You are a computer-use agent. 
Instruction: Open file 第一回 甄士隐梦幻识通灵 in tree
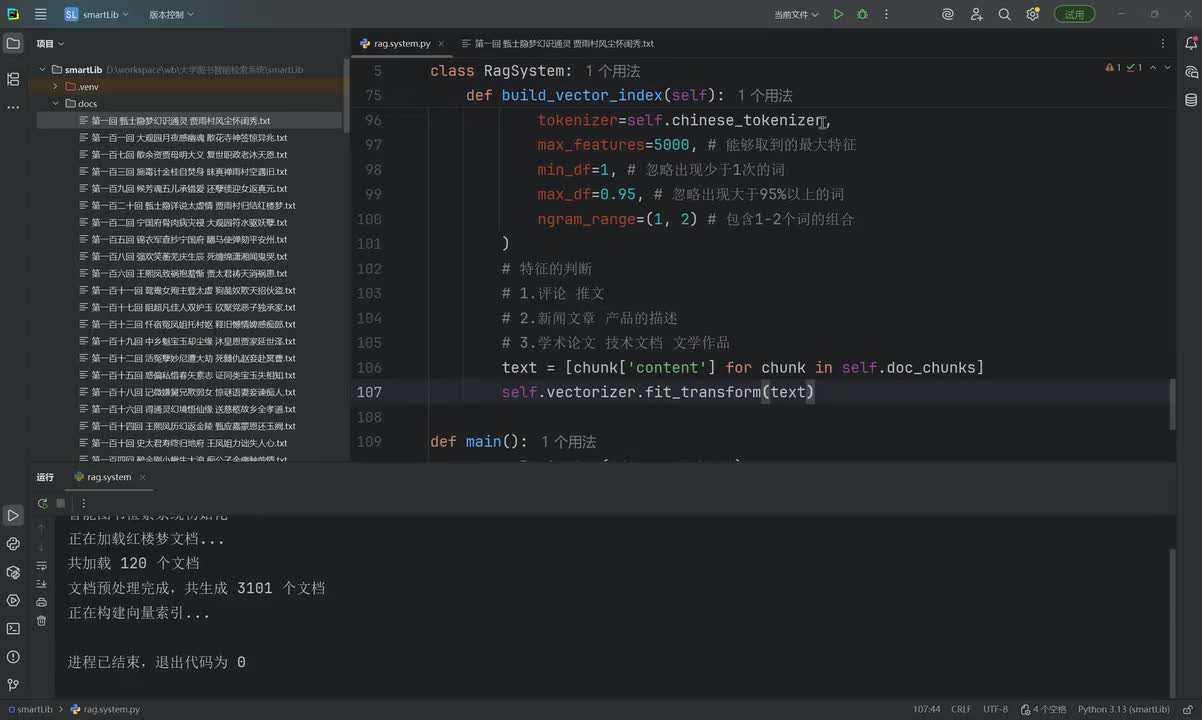[180, 121]
